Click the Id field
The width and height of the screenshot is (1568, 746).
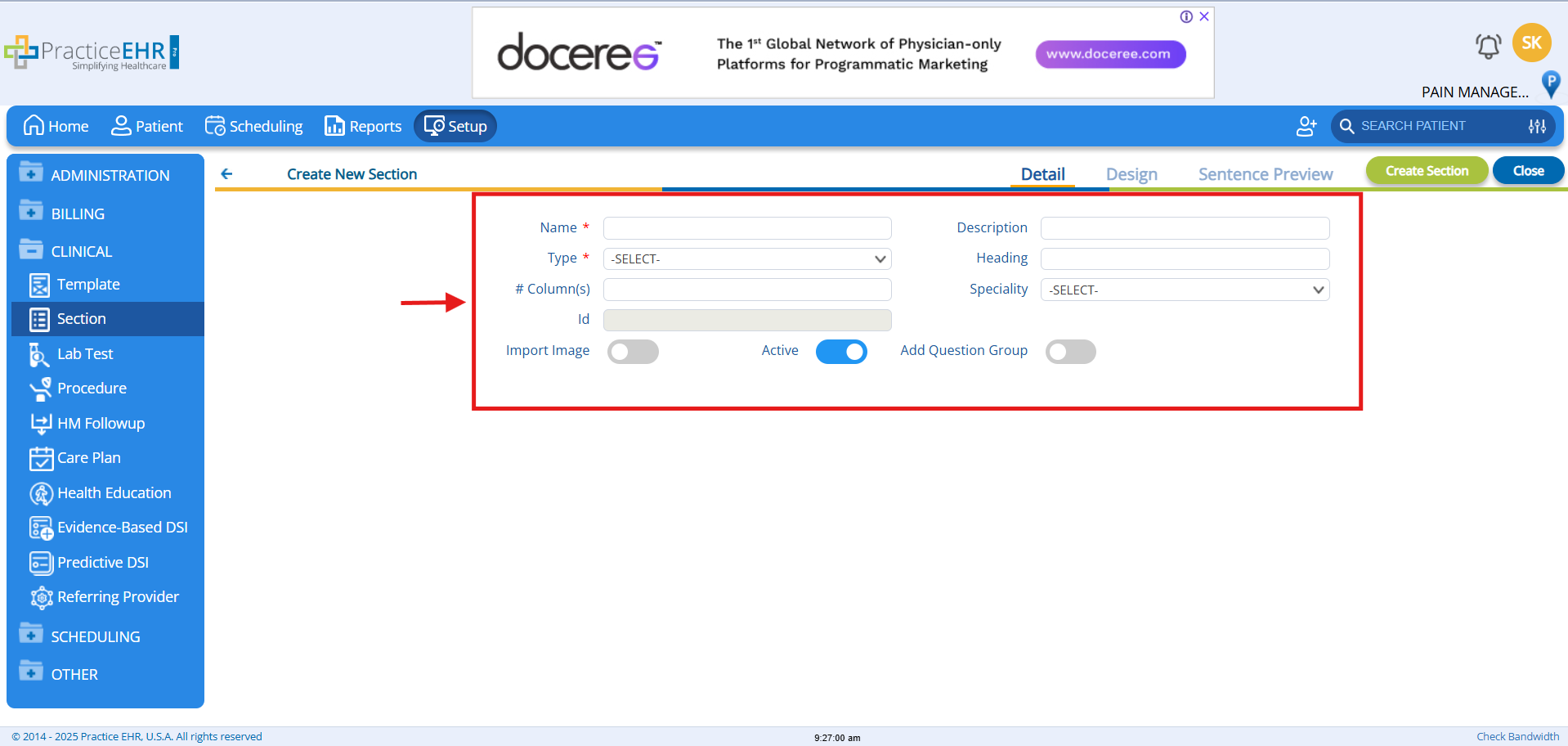coord(747,320)
